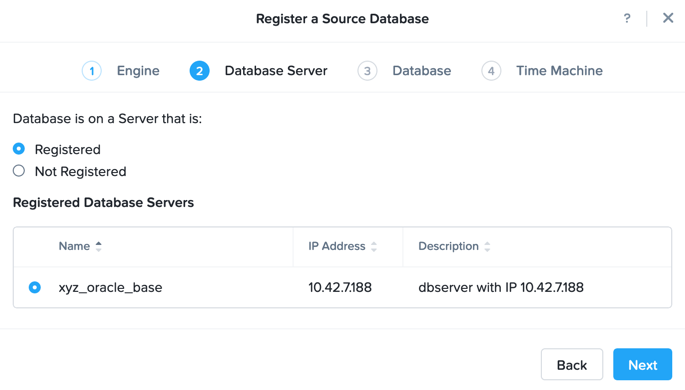Click the xyz_oracle_base server name
685x390 pixels.
click(111, 288)
